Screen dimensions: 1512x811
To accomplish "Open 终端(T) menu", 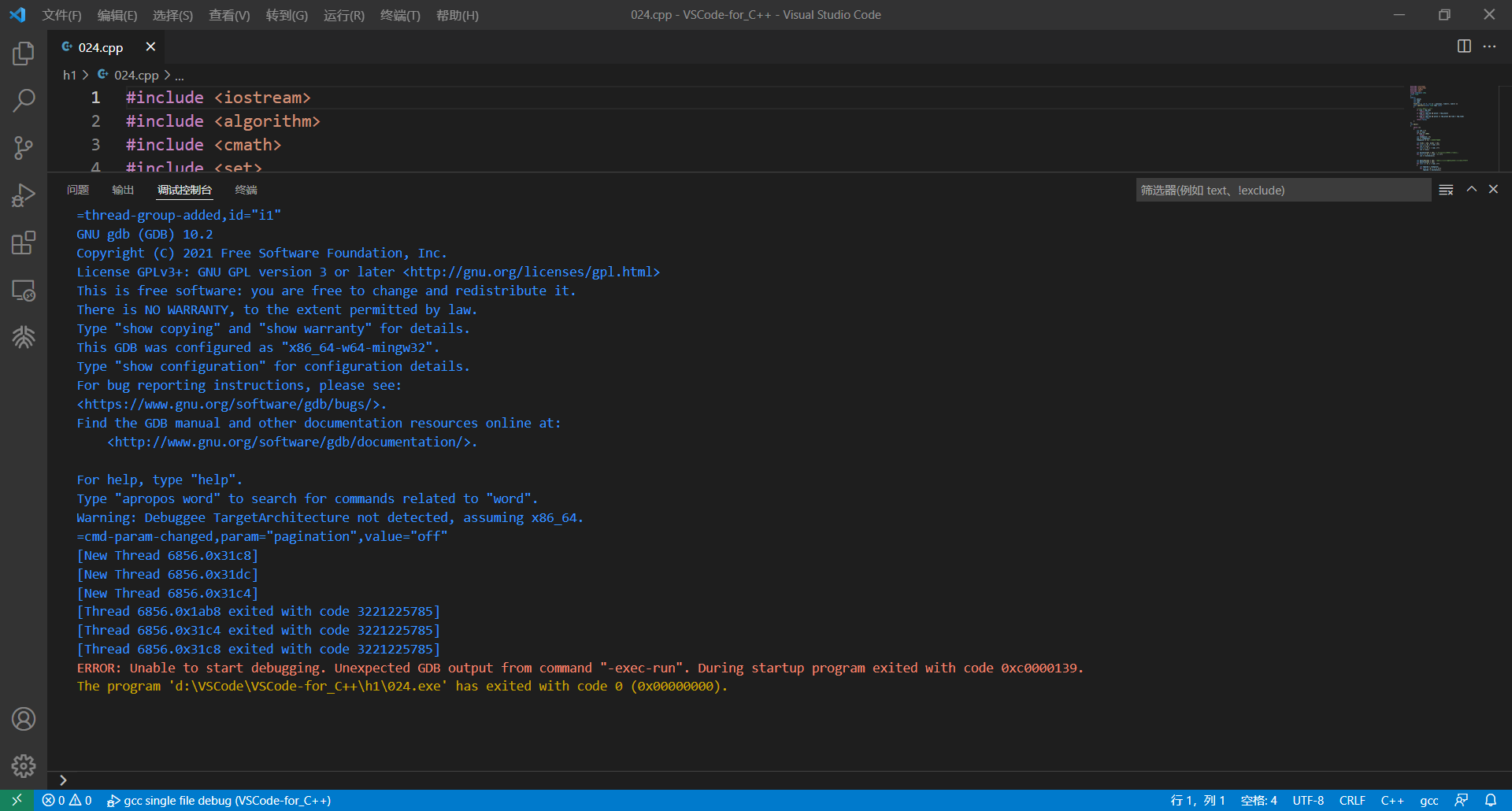I will pos(400,15).
